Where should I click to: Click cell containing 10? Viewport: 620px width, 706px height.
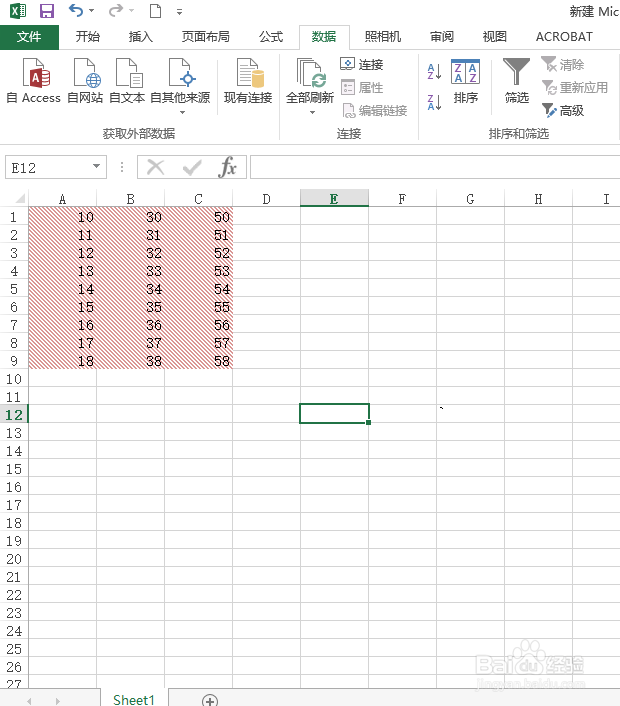(x=63, y=217)
